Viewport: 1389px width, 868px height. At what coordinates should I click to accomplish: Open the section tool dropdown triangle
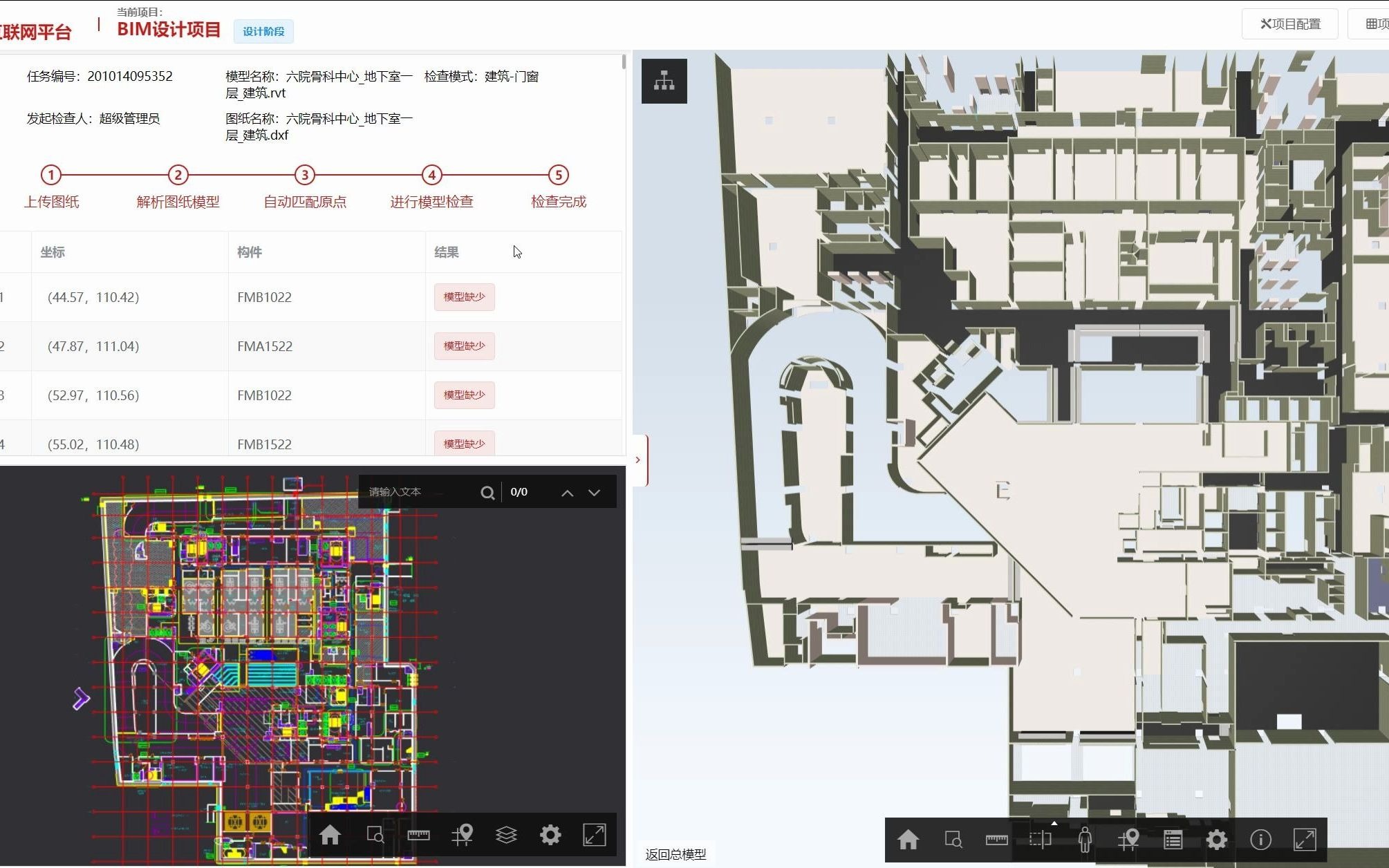pyautogui.click(x=1054, y=823)
